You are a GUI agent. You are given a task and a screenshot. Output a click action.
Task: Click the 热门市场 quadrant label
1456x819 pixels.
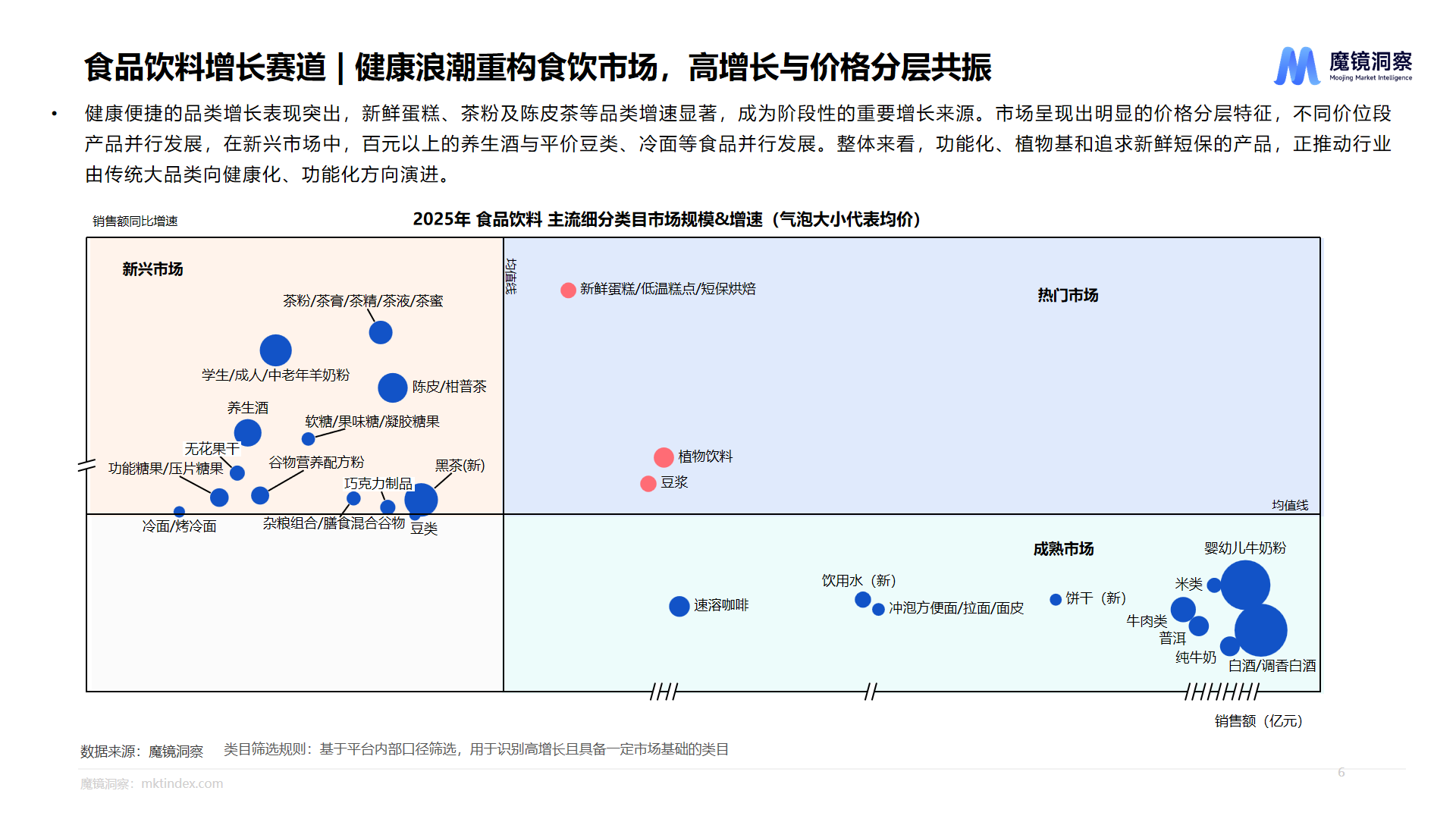click(1068, 295)
